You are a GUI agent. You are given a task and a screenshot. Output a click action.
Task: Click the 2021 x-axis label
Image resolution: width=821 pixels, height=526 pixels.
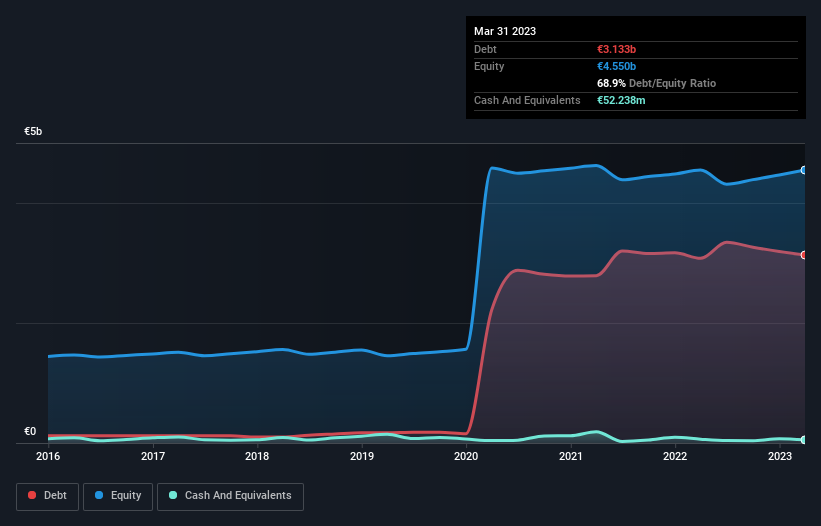(x=571, y=456)
